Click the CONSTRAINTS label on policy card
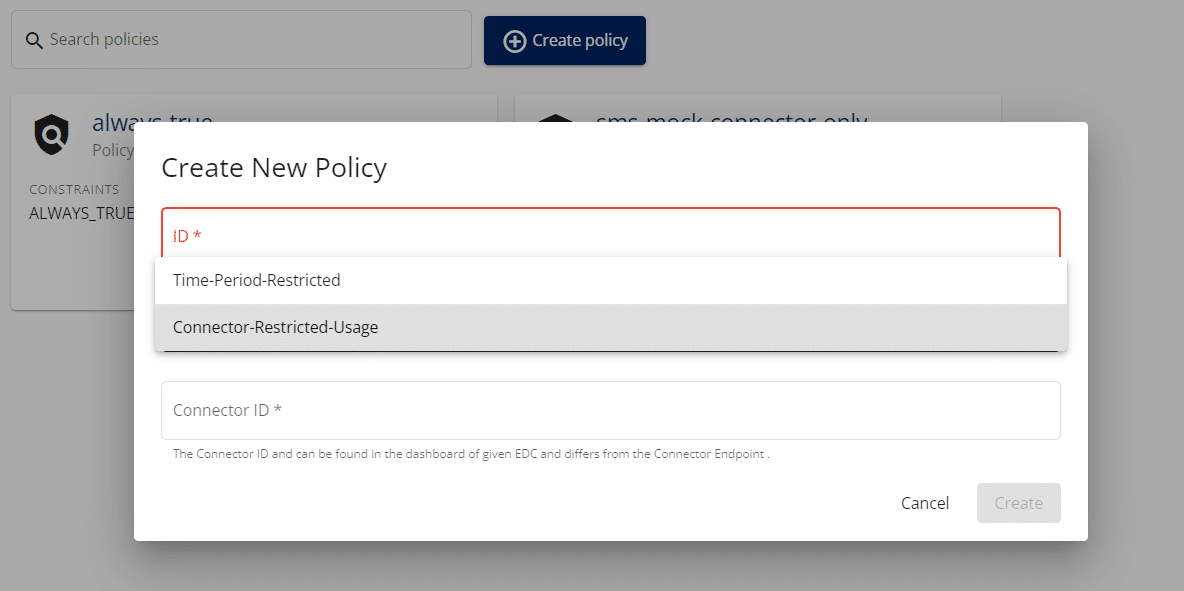Screen dimensions: 1184x591 point(74,189)
